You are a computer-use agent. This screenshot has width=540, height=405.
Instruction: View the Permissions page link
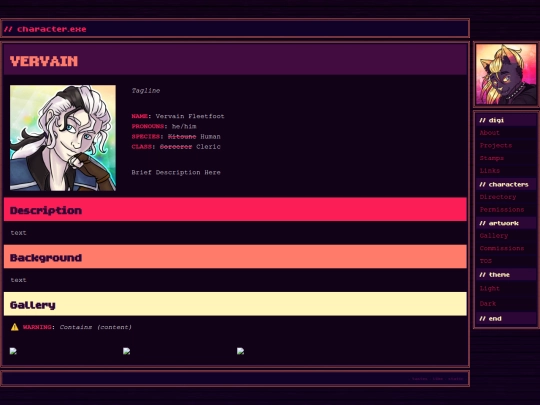click(502, 209)
